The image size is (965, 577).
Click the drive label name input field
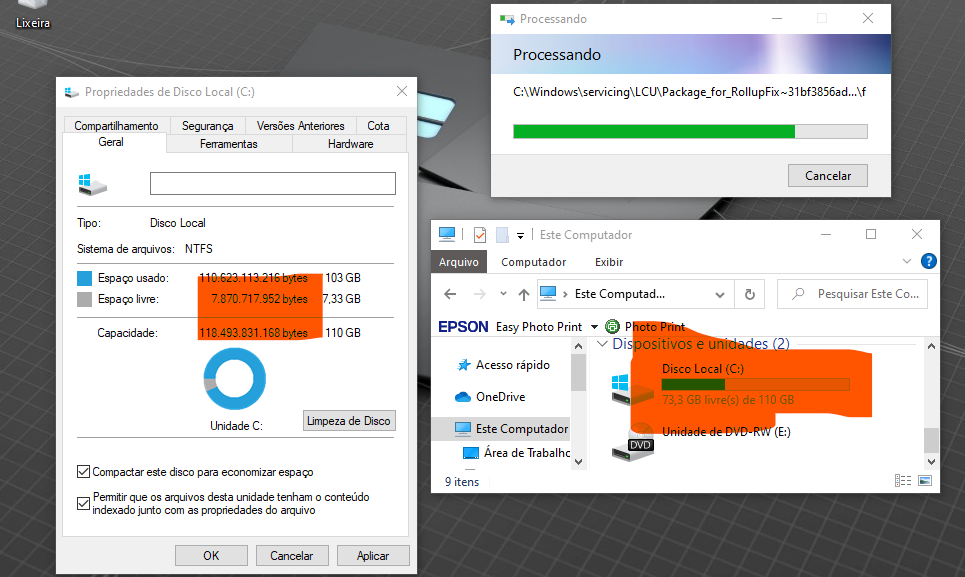(x=273, y=183)
